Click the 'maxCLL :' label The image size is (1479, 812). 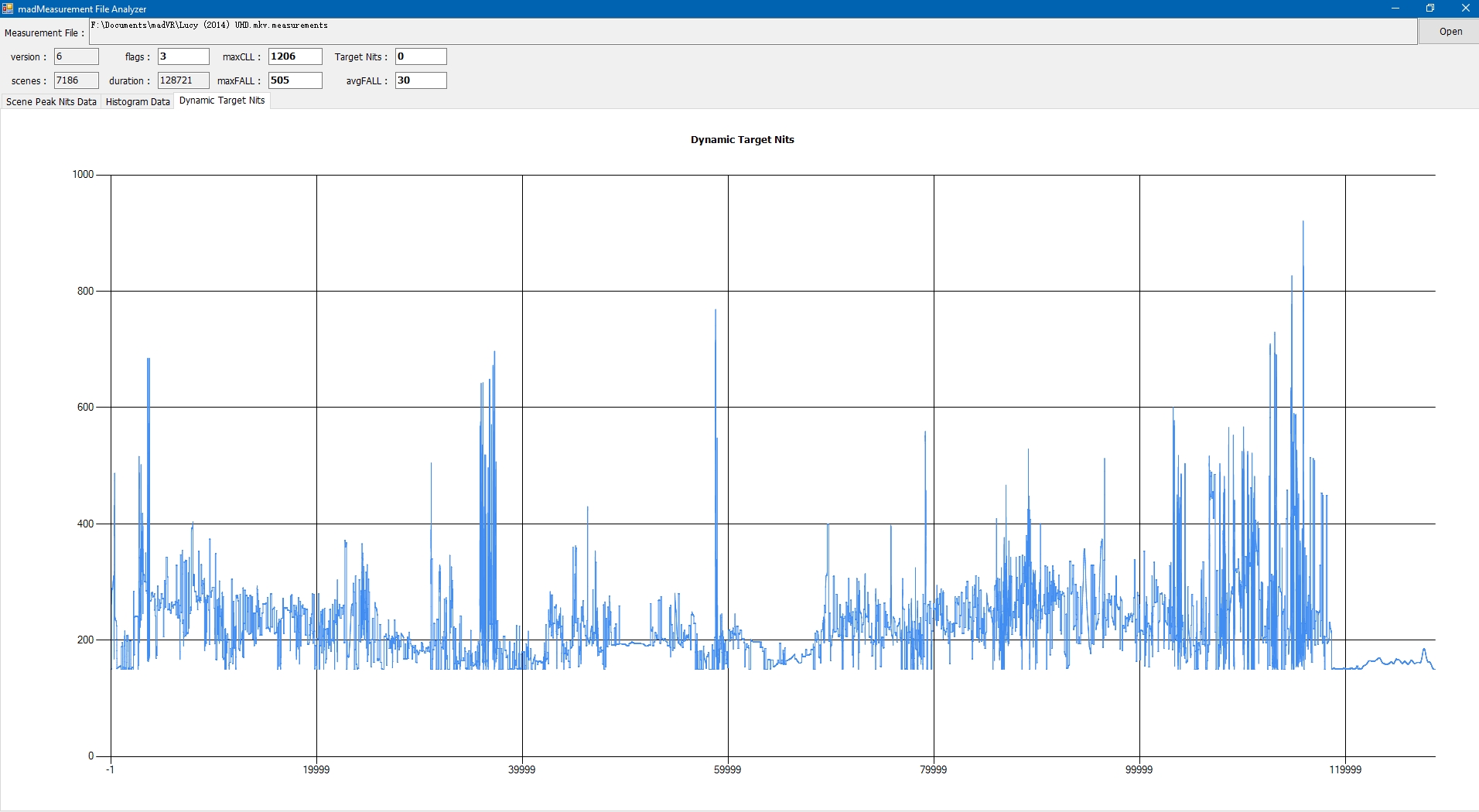click(x=241, y=56)
